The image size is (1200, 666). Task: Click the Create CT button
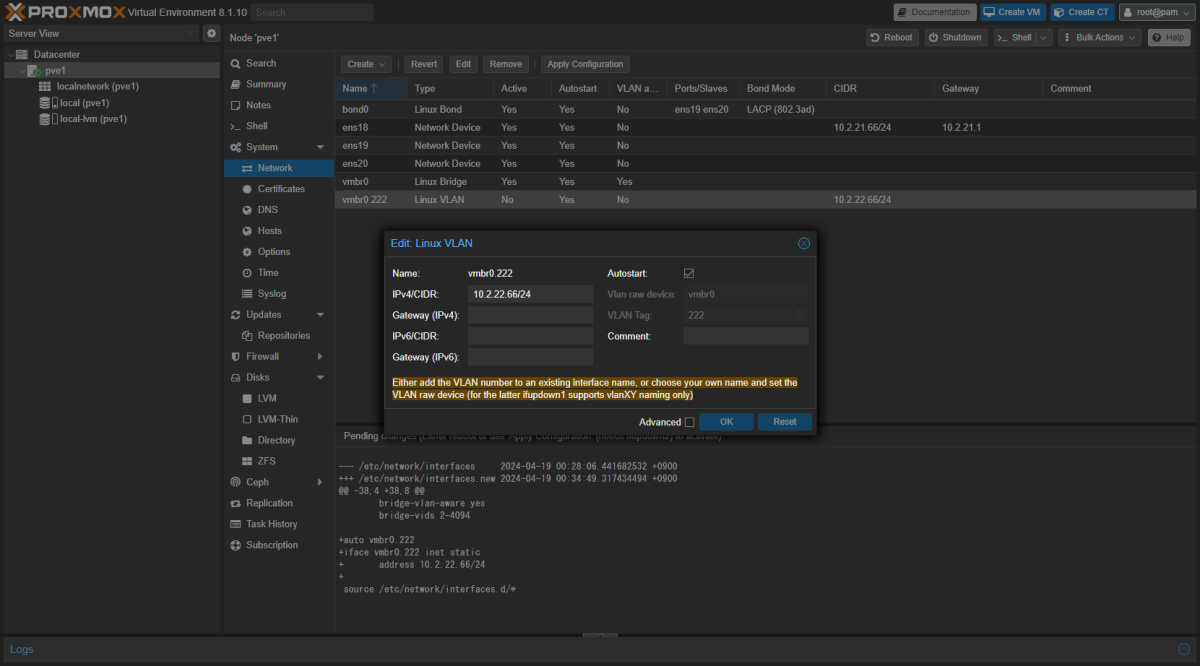(x=1081, y=12)
